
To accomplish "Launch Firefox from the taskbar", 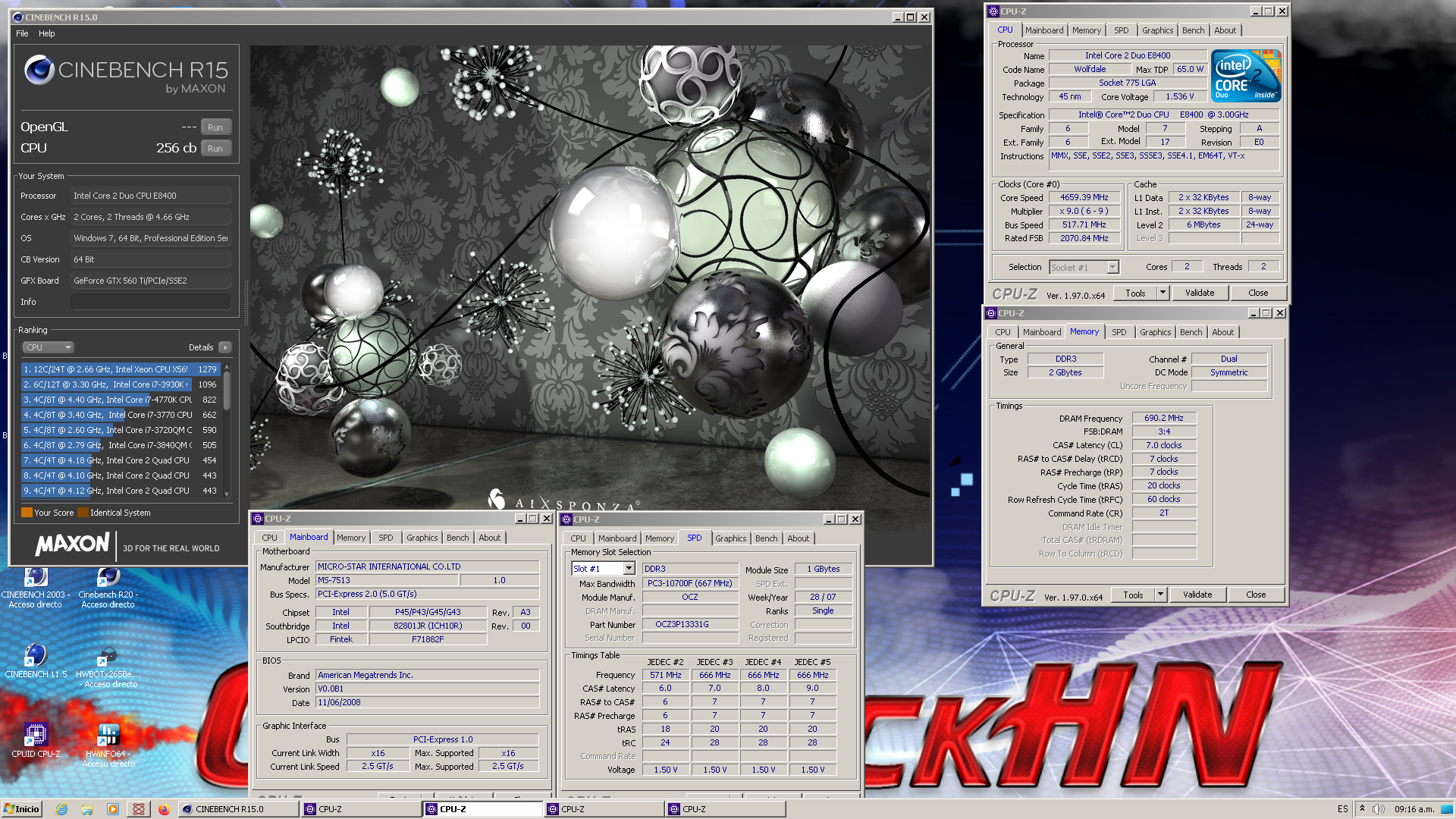I will pos(164,809).
